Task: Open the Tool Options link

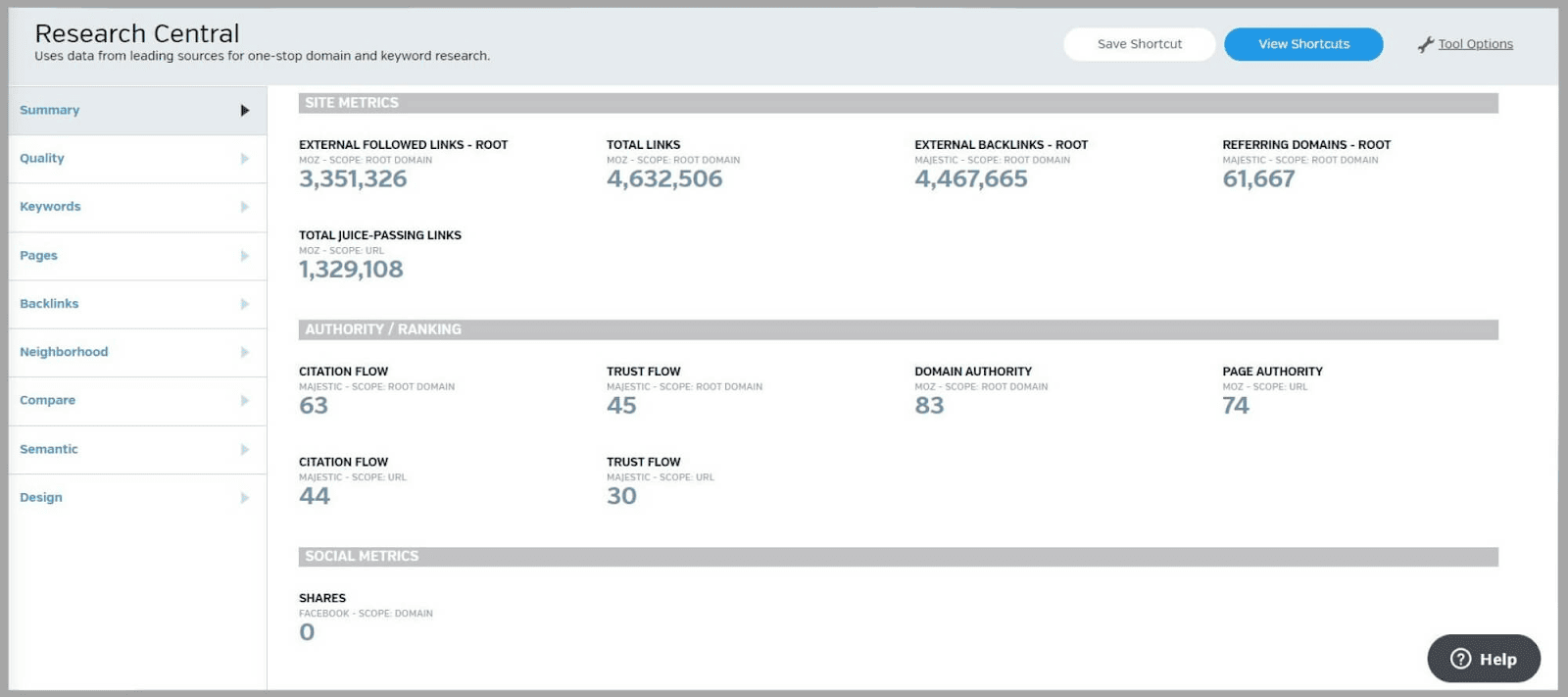Action: pos(1475,44)
